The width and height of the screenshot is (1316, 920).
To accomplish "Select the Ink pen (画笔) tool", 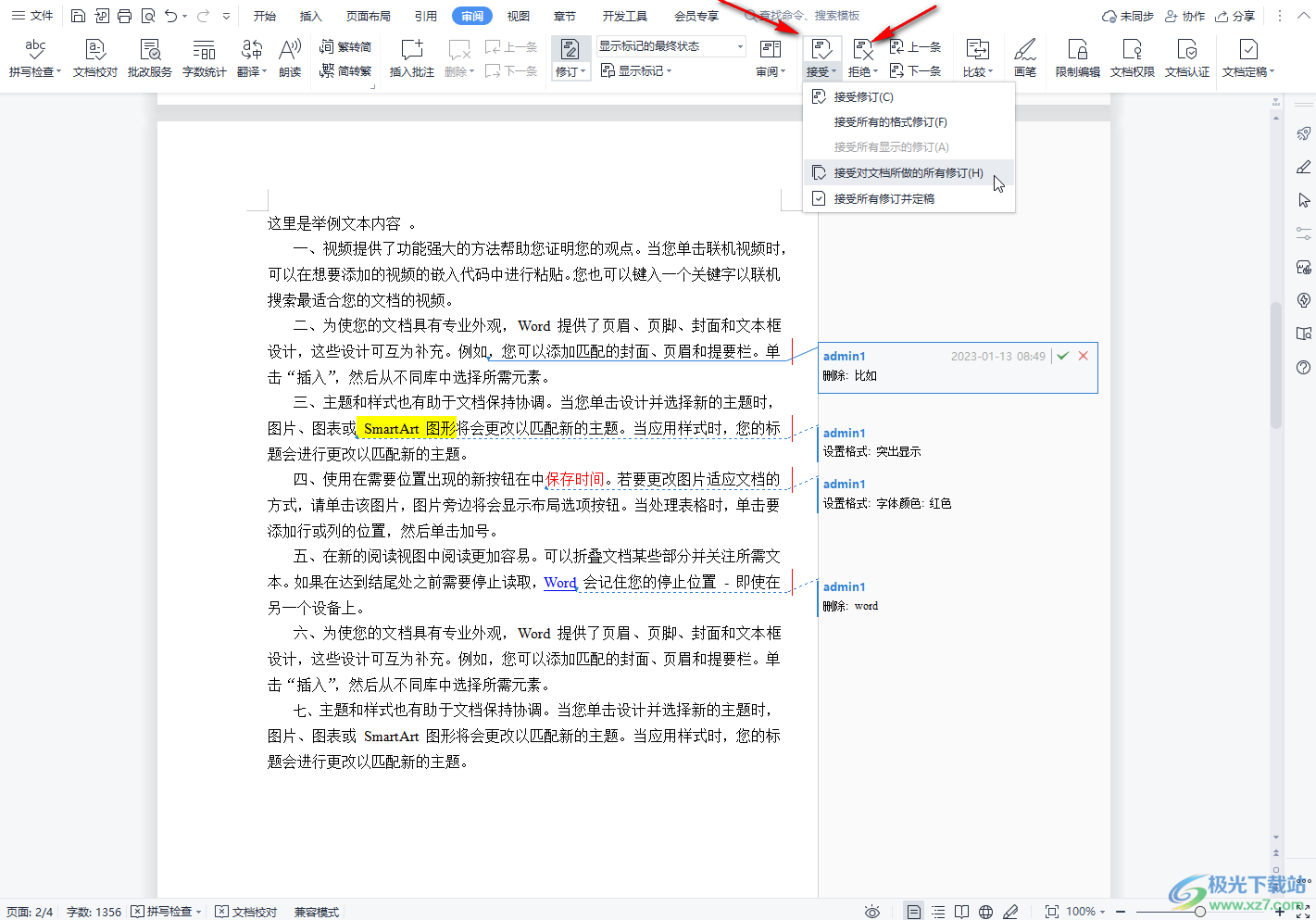I will pos(1025,58).
